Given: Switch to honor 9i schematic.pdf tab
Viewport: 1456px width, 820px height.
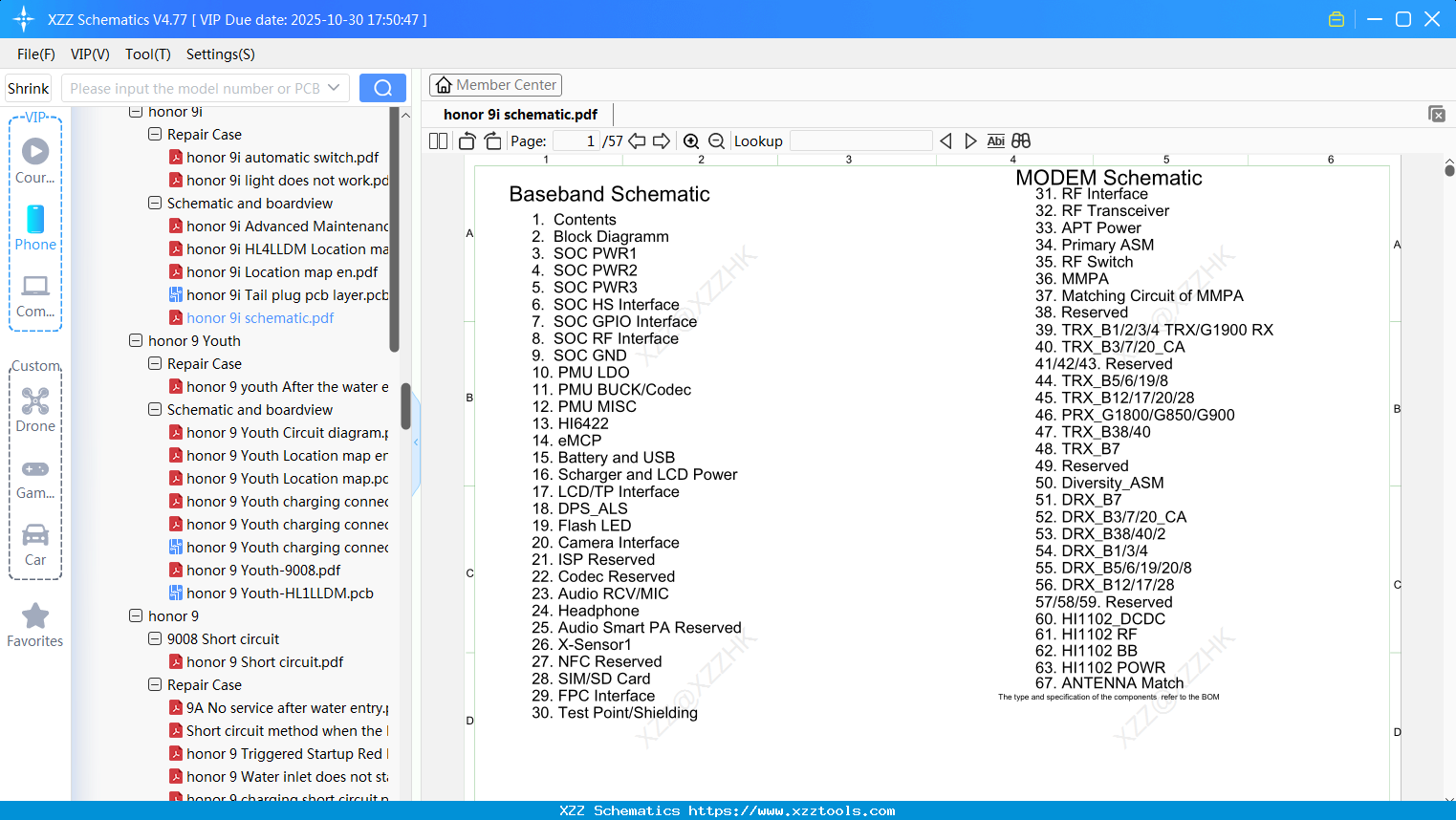Looking at the screenshot, I should click(x=520, y=115).
